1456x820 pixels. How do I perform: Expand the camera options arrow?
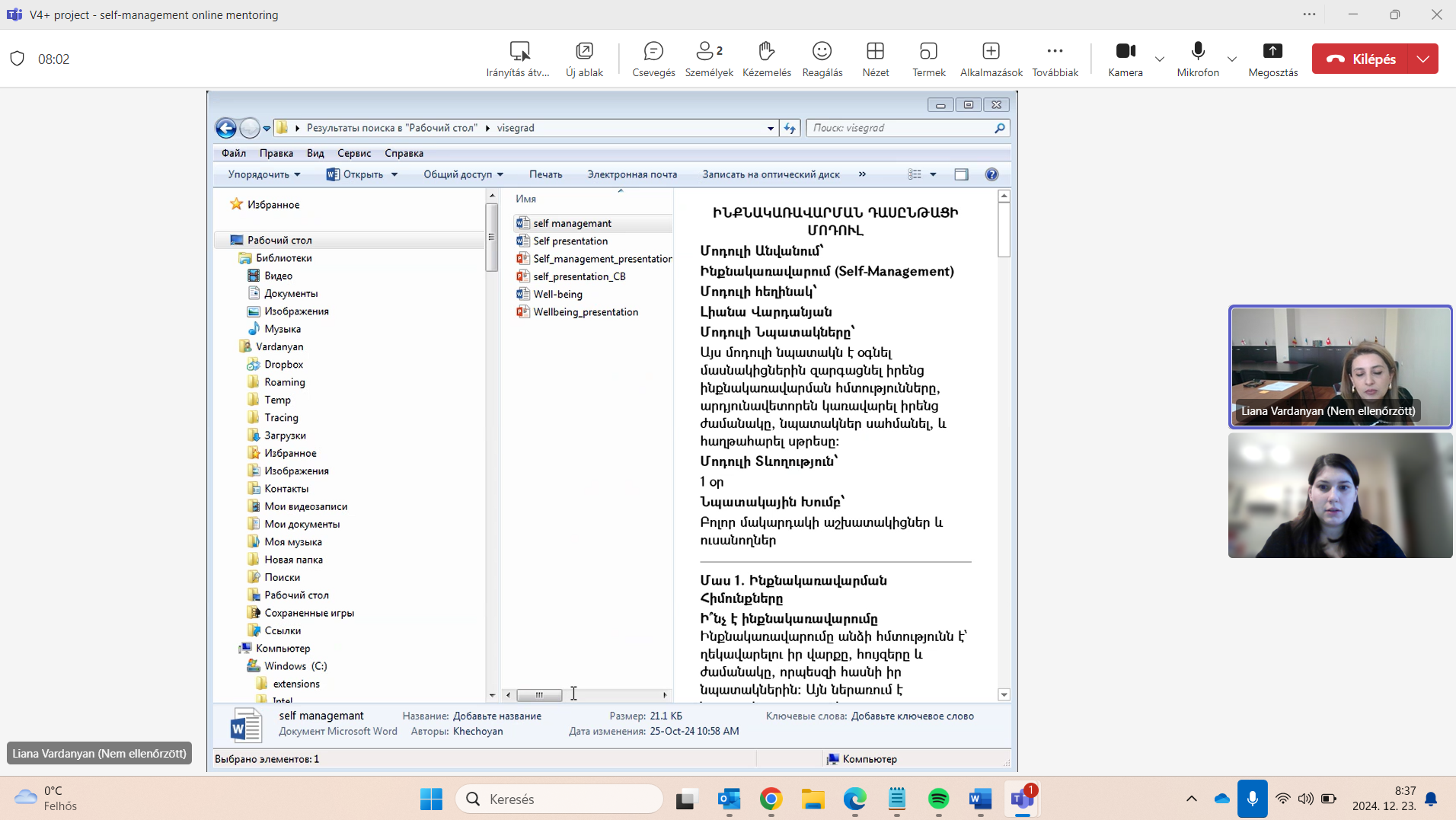click(x=1159, y=59)
